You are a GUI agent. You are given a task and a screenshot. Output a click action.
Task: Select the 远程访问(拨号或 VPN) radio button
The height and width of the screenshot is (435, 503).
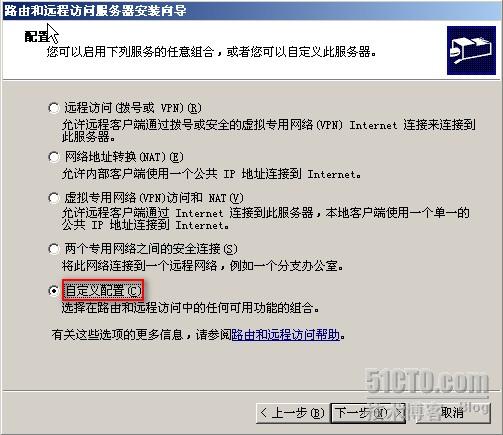(54, 108)
